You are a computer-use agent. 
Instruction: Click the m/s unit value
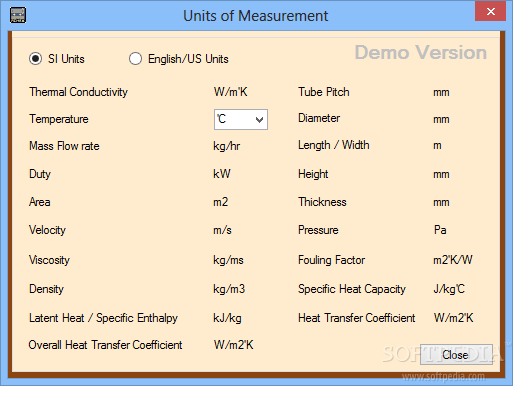tap(222, 230)
